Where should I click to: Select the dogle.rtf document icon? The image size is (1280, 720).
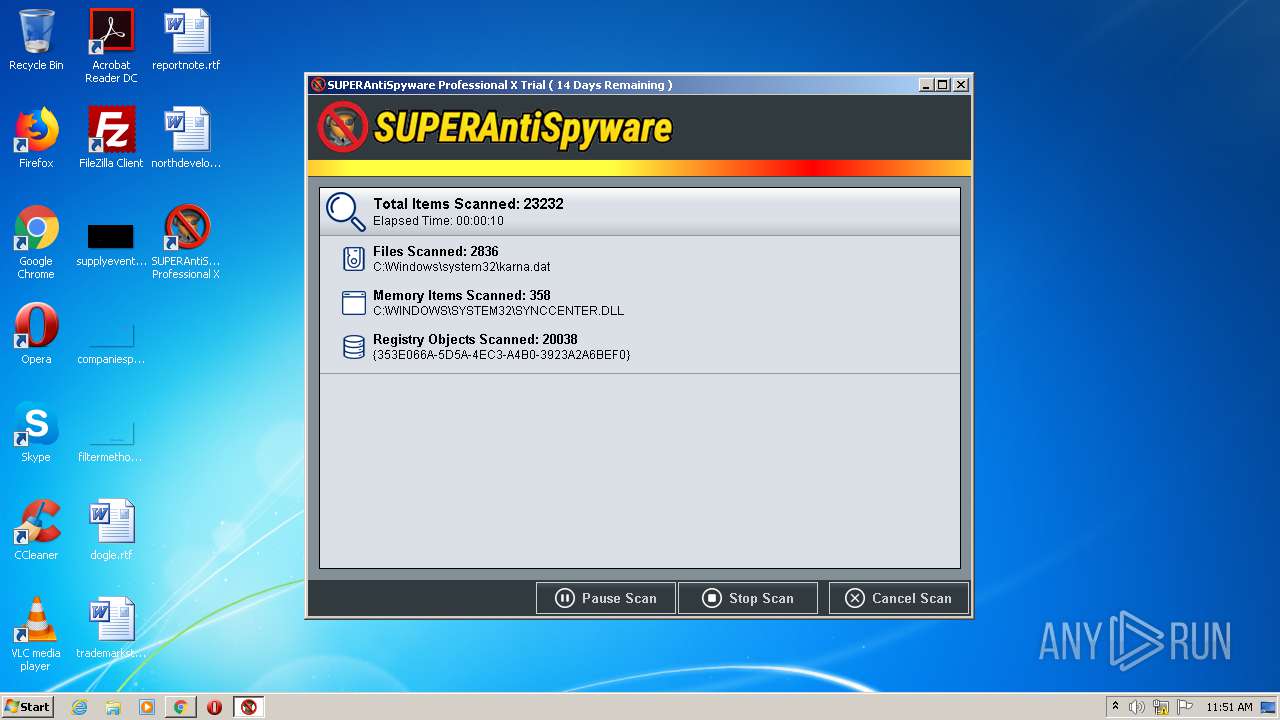click(111, 530)
